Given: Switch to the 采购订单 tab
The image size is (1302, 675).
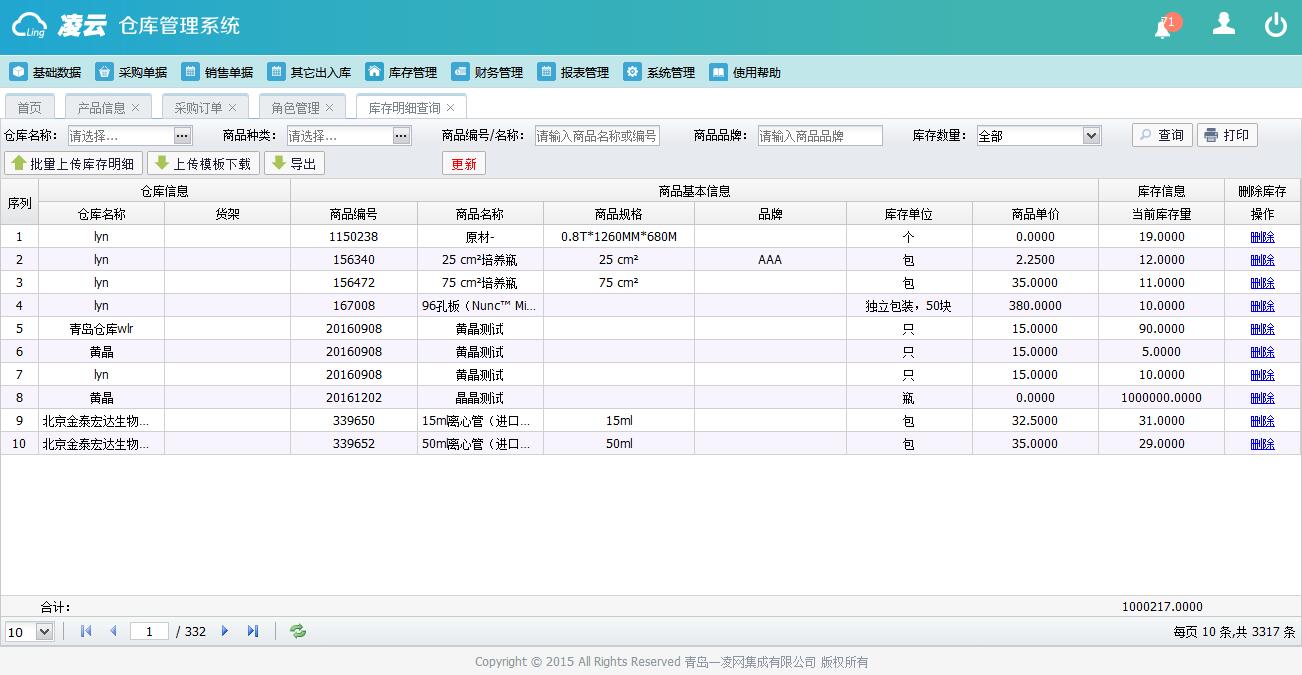Looking at the screenshot, I should coord(198,108).
